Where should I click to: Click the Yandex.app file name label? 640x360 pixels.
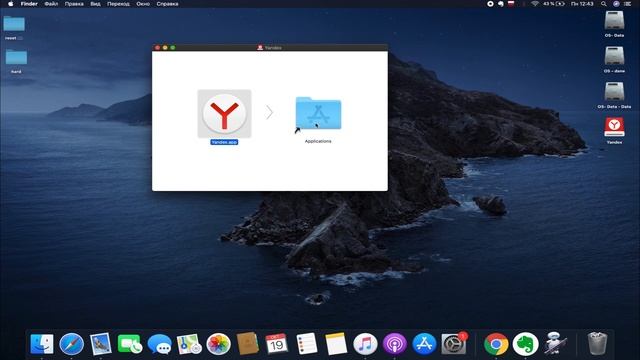point(224,142)
